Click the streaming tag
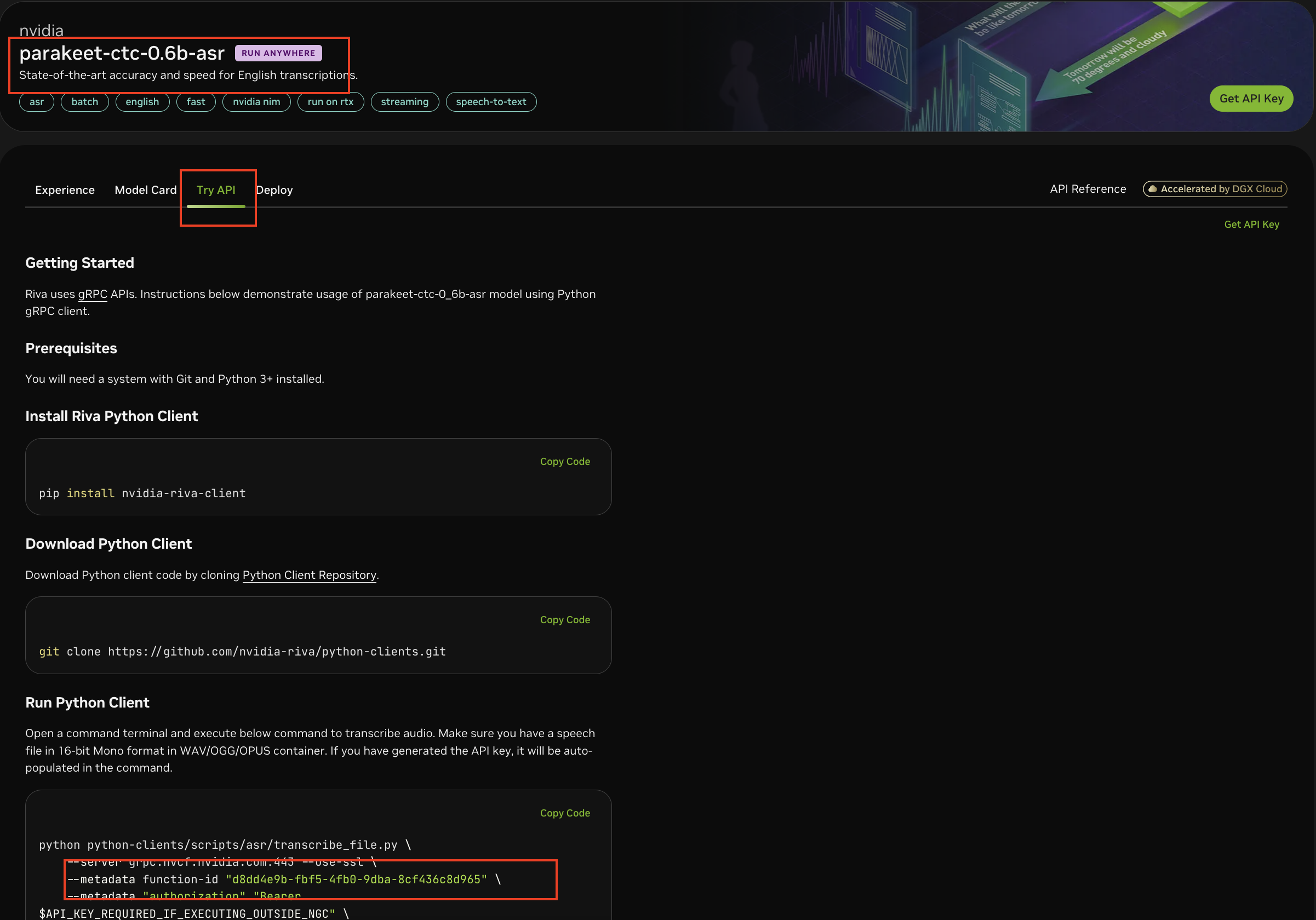Viewport: 1316px width, 920px height. 405,102
